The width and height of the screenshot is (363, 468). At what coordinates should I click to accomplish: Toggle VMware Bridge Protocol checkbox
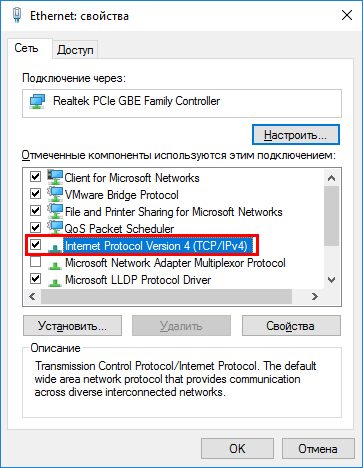pos(35,193)
